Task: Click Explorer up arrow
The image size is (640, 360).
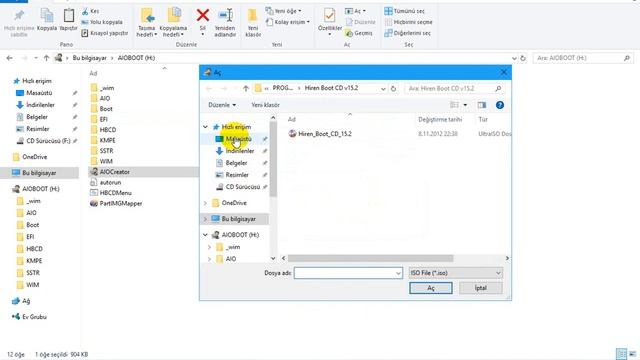Action: 46,58
